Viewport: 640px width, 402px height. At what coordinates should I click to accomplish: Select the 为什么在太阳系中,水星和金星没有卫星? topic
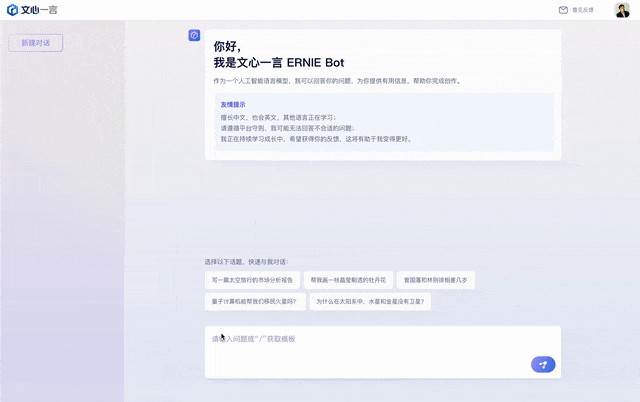pyautogui.click(x=370, y=302)
